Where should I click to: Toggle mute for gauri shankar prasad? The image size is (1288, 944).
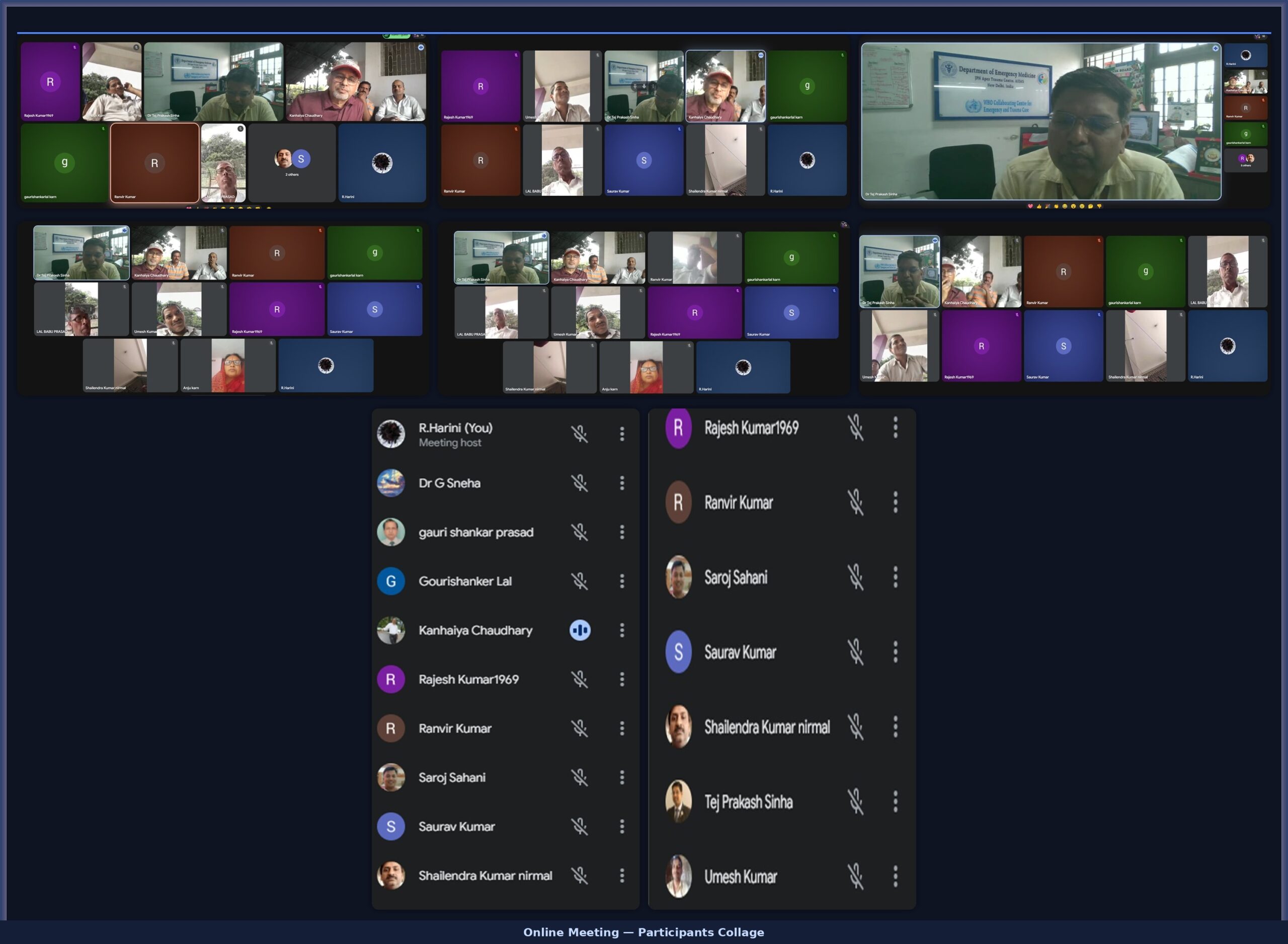point(579,532)
